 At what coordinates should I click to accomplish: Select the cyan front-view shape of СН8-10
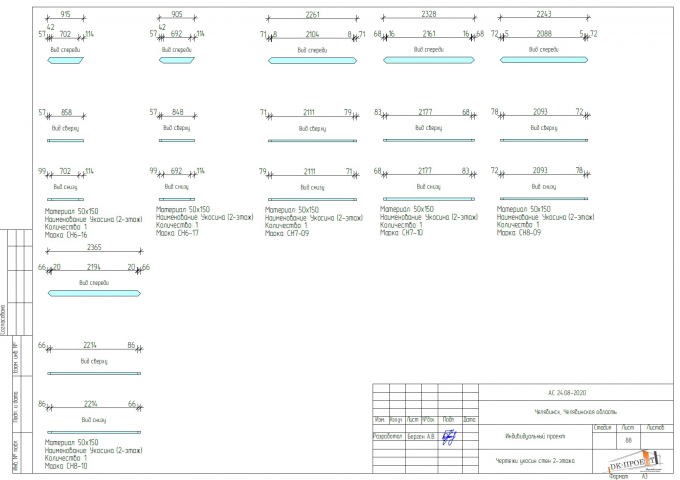(x=94, y=294)
